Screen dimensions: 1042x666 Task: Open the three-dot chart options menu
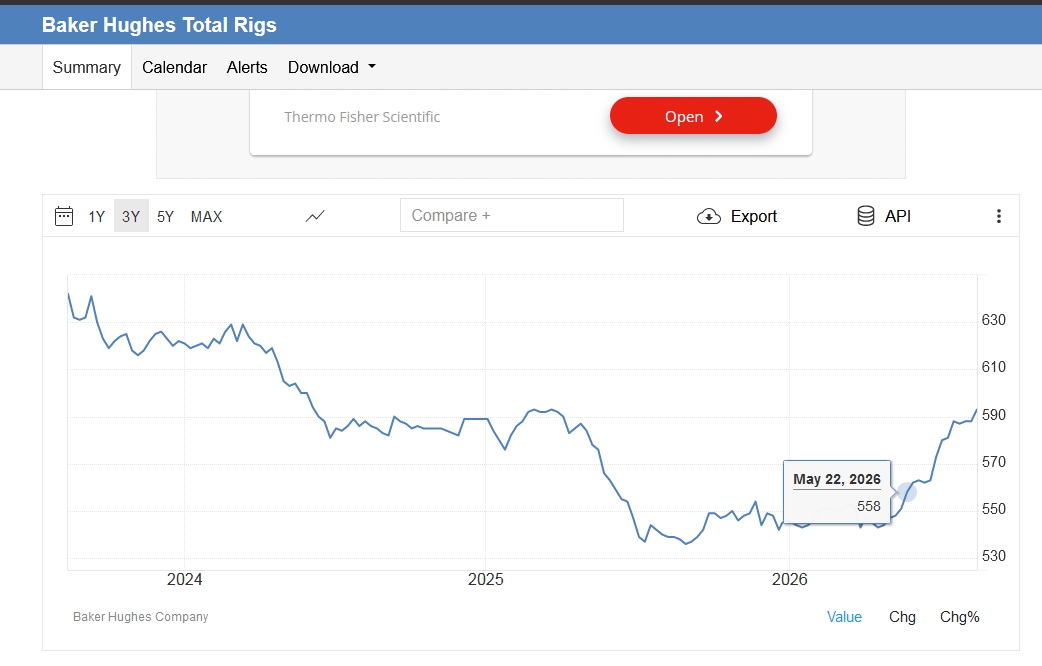999,216
